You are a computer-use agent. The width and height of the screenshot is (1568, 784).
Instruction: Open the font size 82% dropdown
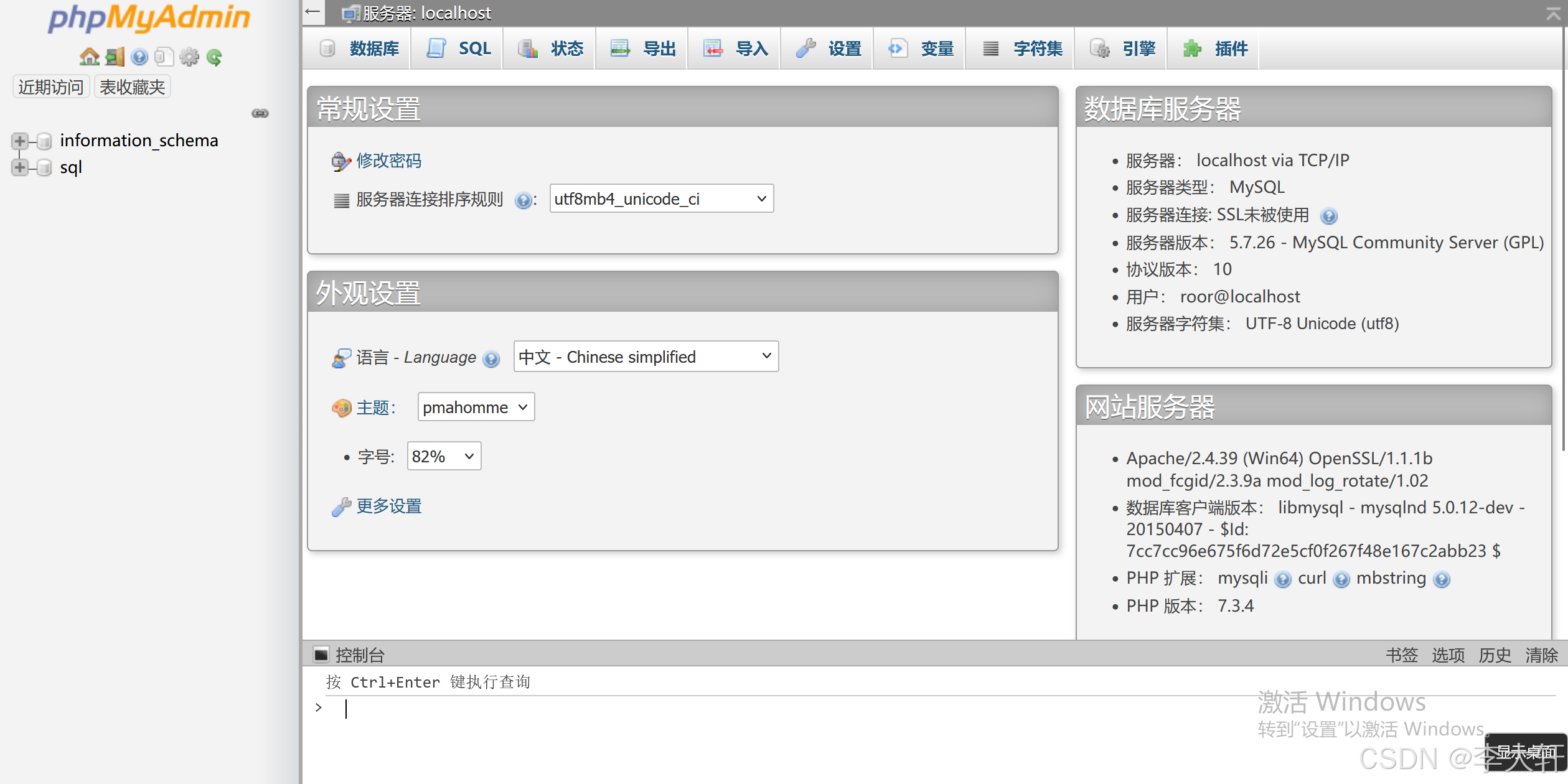443,456
